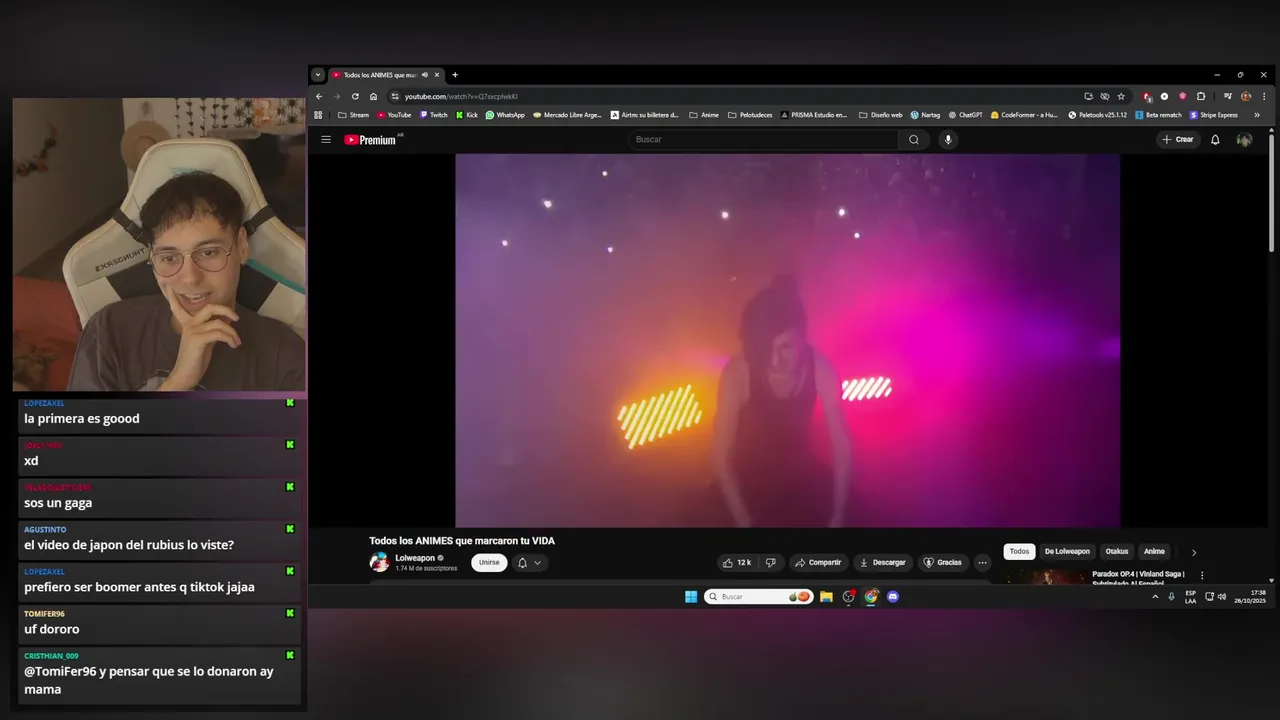
Task: Click the Windows taskbar Buscar search box
Action: tap(758, 597)
